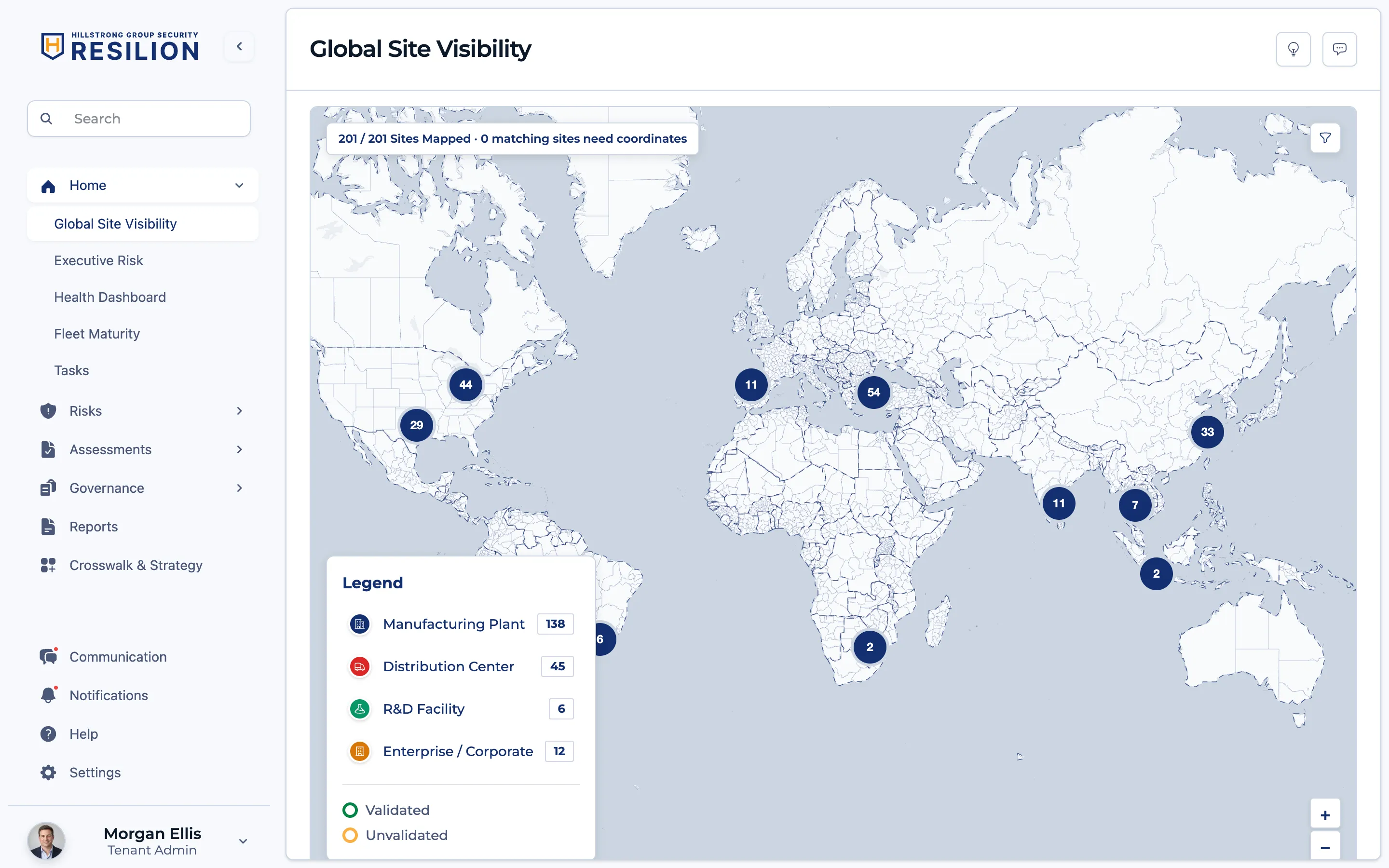Collapse the sidebar with the chevron button
The width and height of the screenshot is (1389, 868).
point(239,46)
